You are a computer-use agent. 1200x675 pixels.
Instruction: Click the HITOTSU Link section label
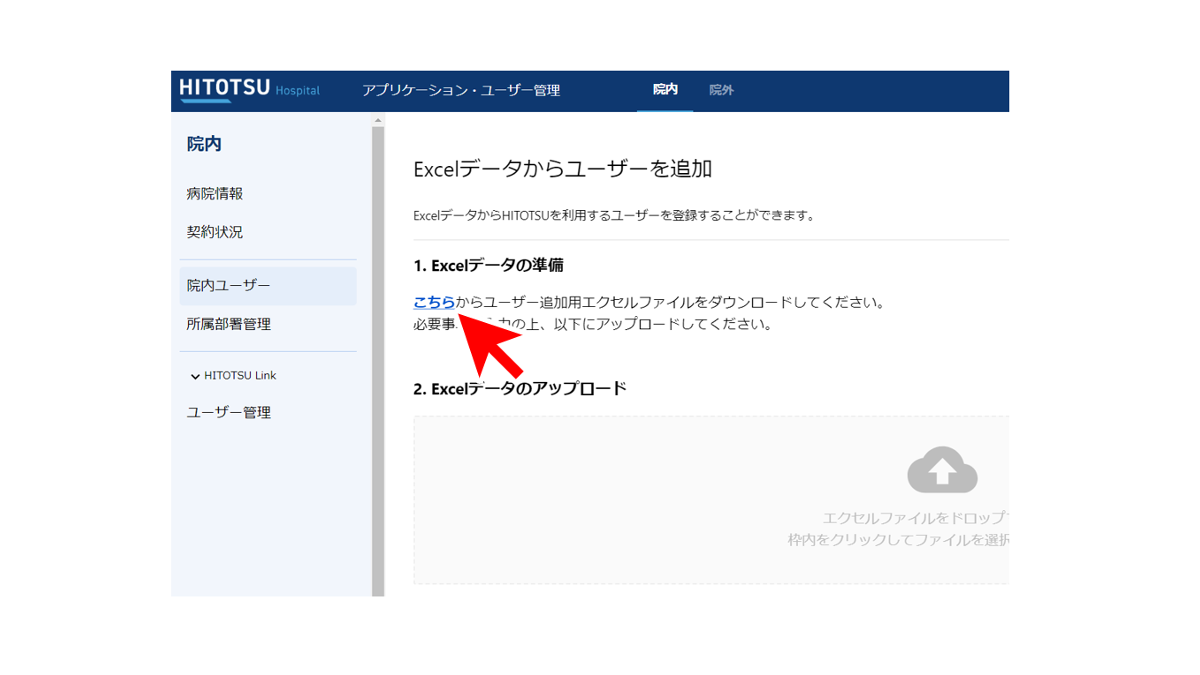(x=240, y=376)
